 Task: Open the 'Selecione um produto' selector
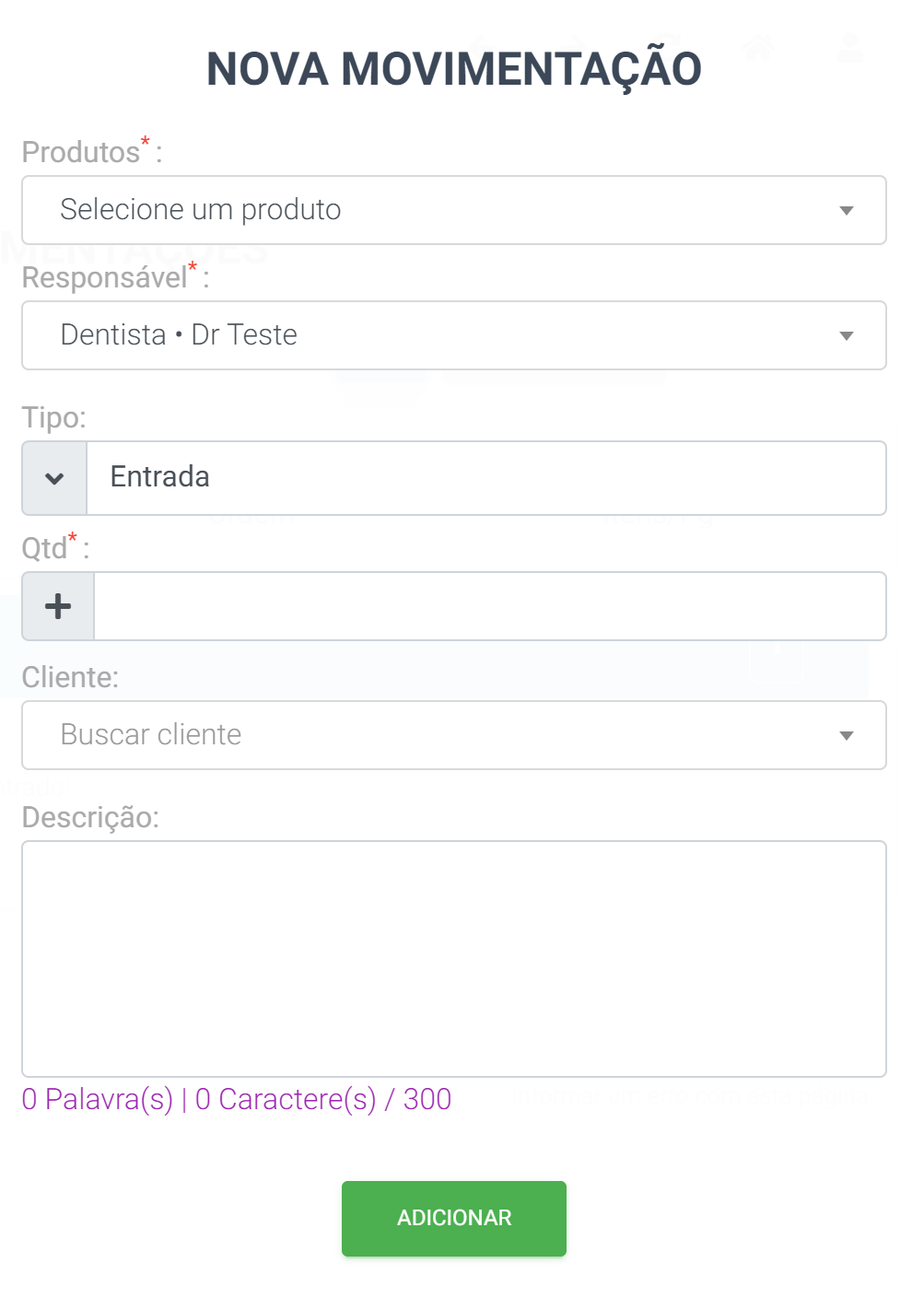click(454, 210)
